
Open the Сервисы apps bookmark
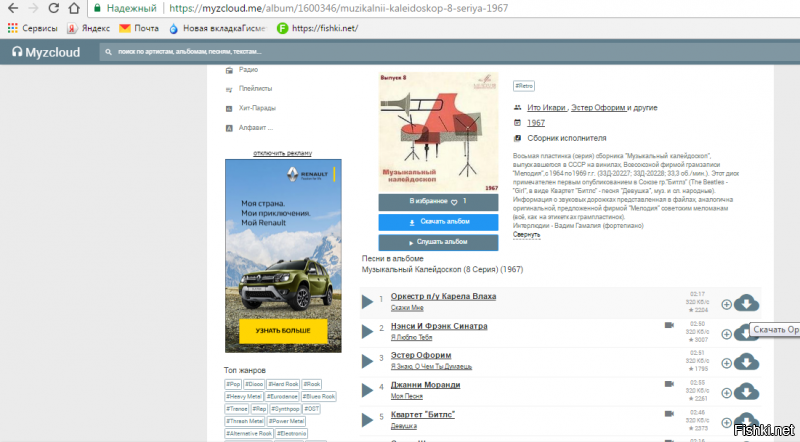[33, 28]
